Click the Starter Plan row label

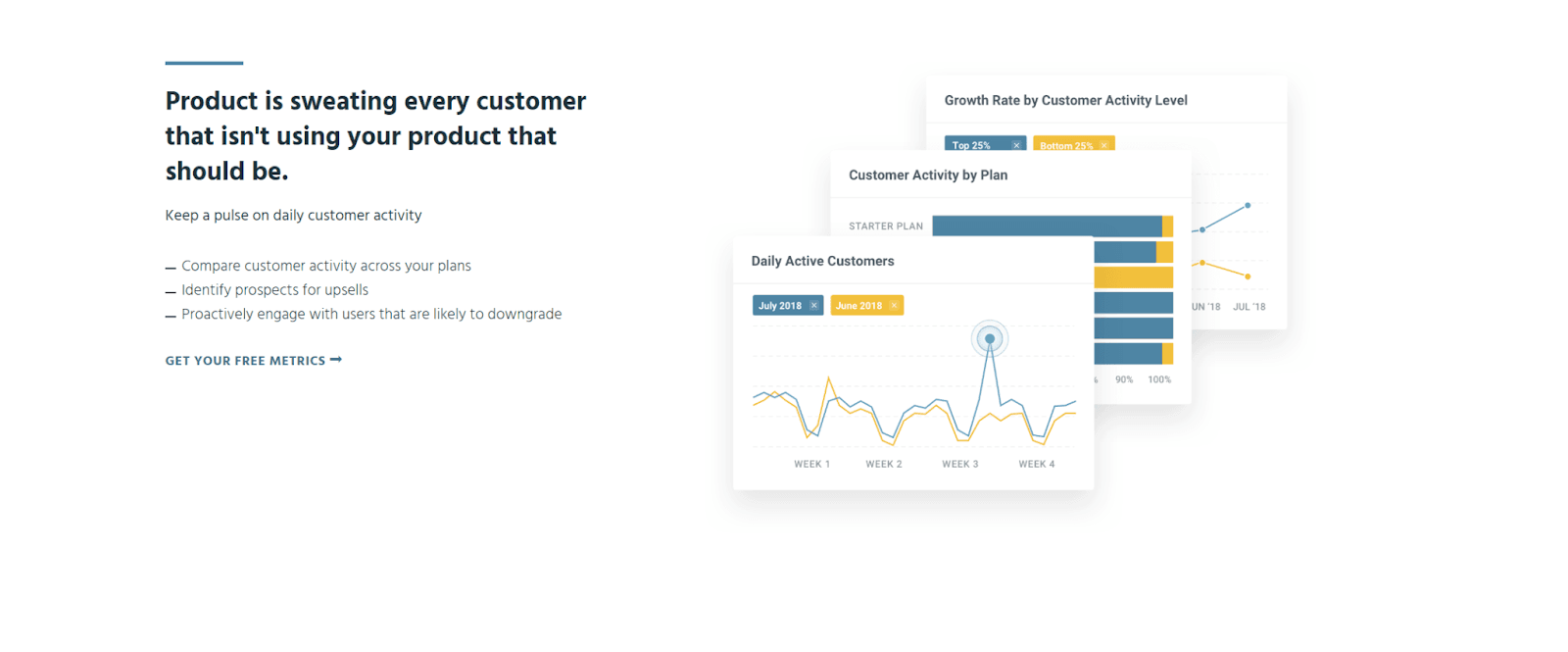click(x=885, y=226)
